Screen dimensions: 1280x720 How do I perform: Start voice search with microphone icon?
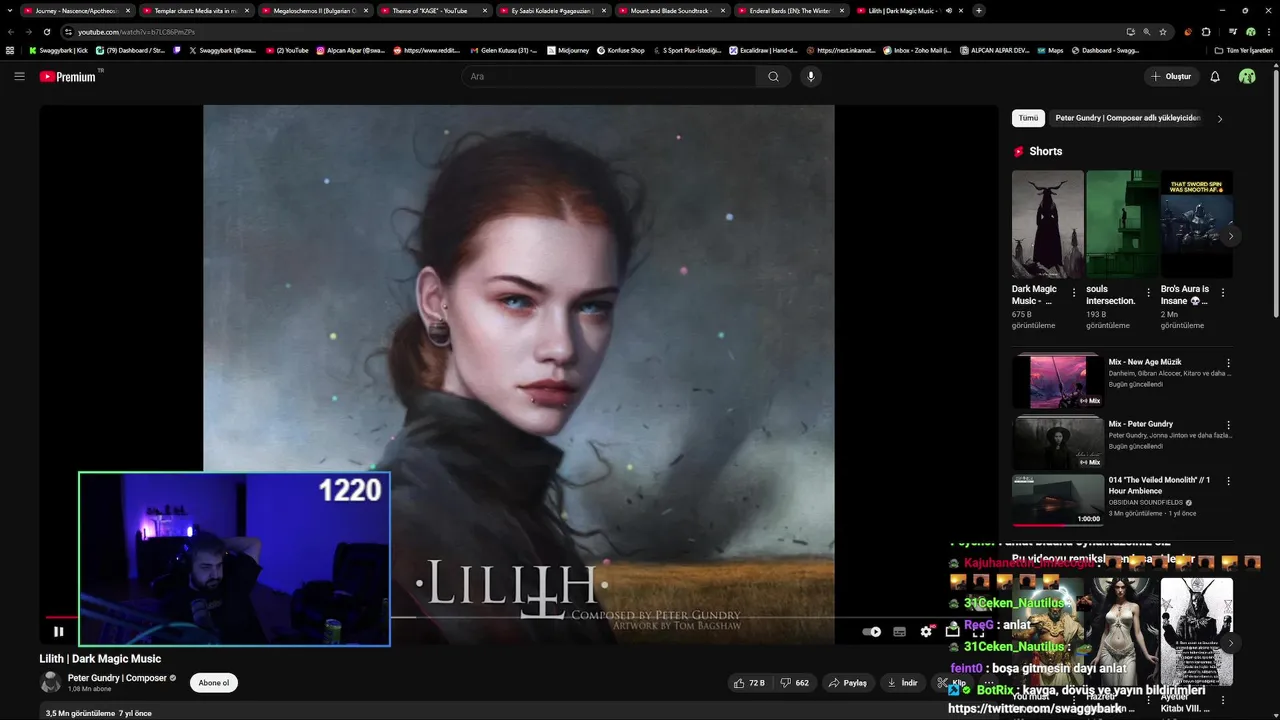coord(811,76)
